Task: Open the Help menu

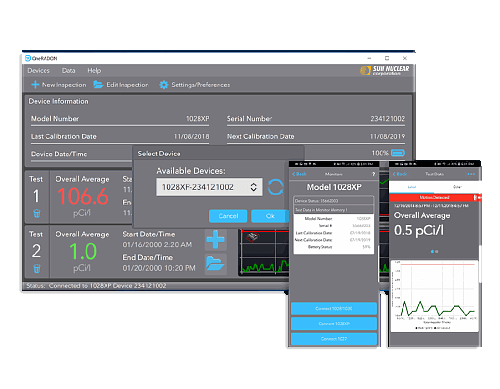Action: click(x=94, y=71)
